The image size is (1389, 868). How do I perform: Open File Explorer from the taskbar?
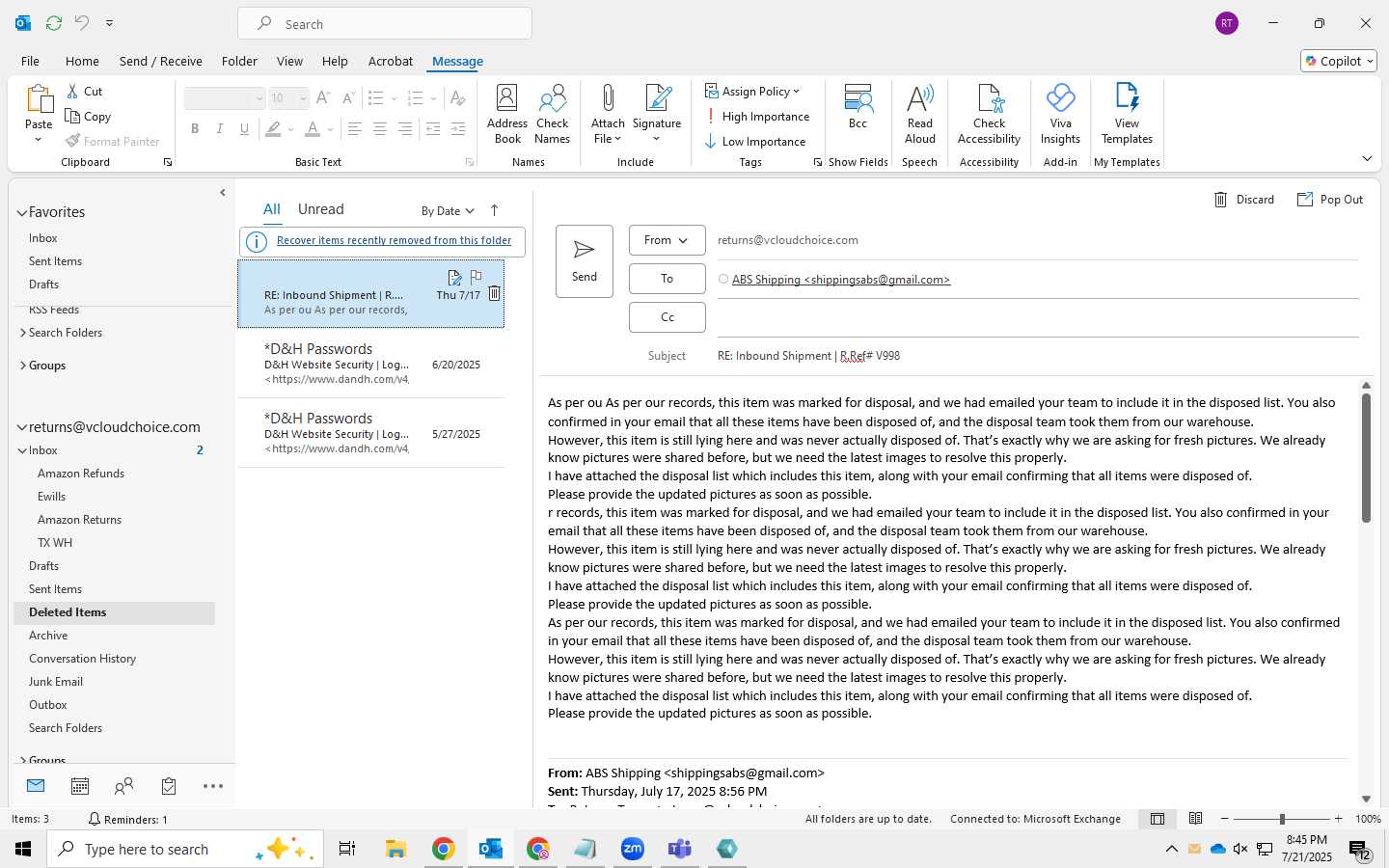[395, 849]
